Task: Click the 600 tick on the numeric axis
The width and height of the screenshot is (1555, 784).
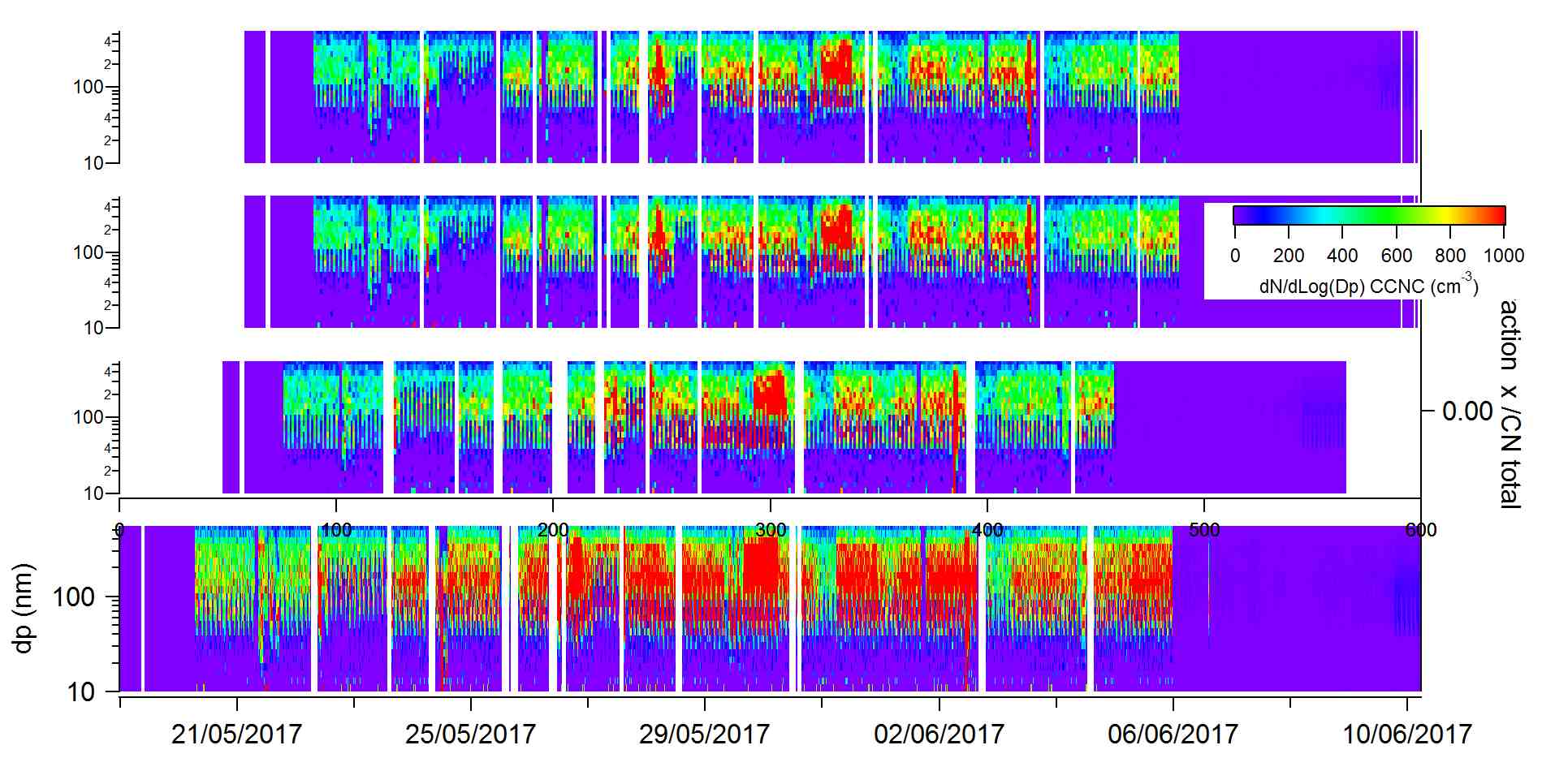Action: pyautogui.click(x=1421, y=530)
